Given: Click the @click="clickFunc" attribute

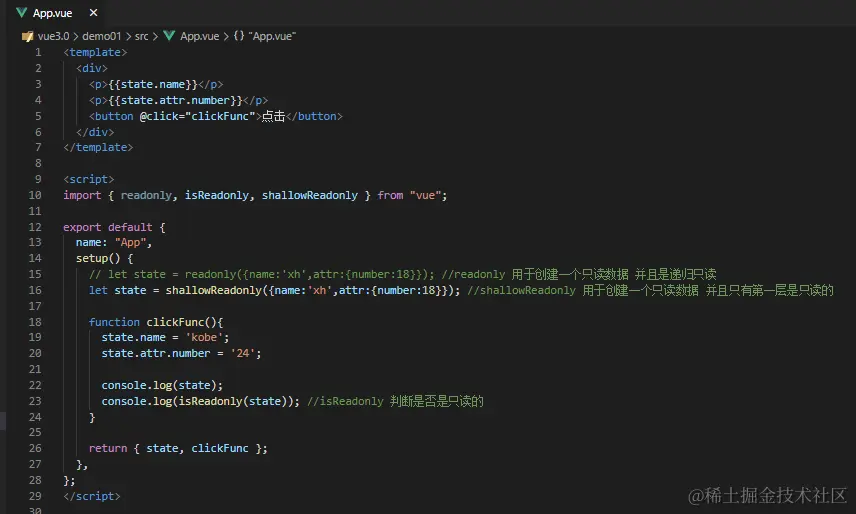Looking at the screenshot, I should pyautogui.click(x=197, y=116).
